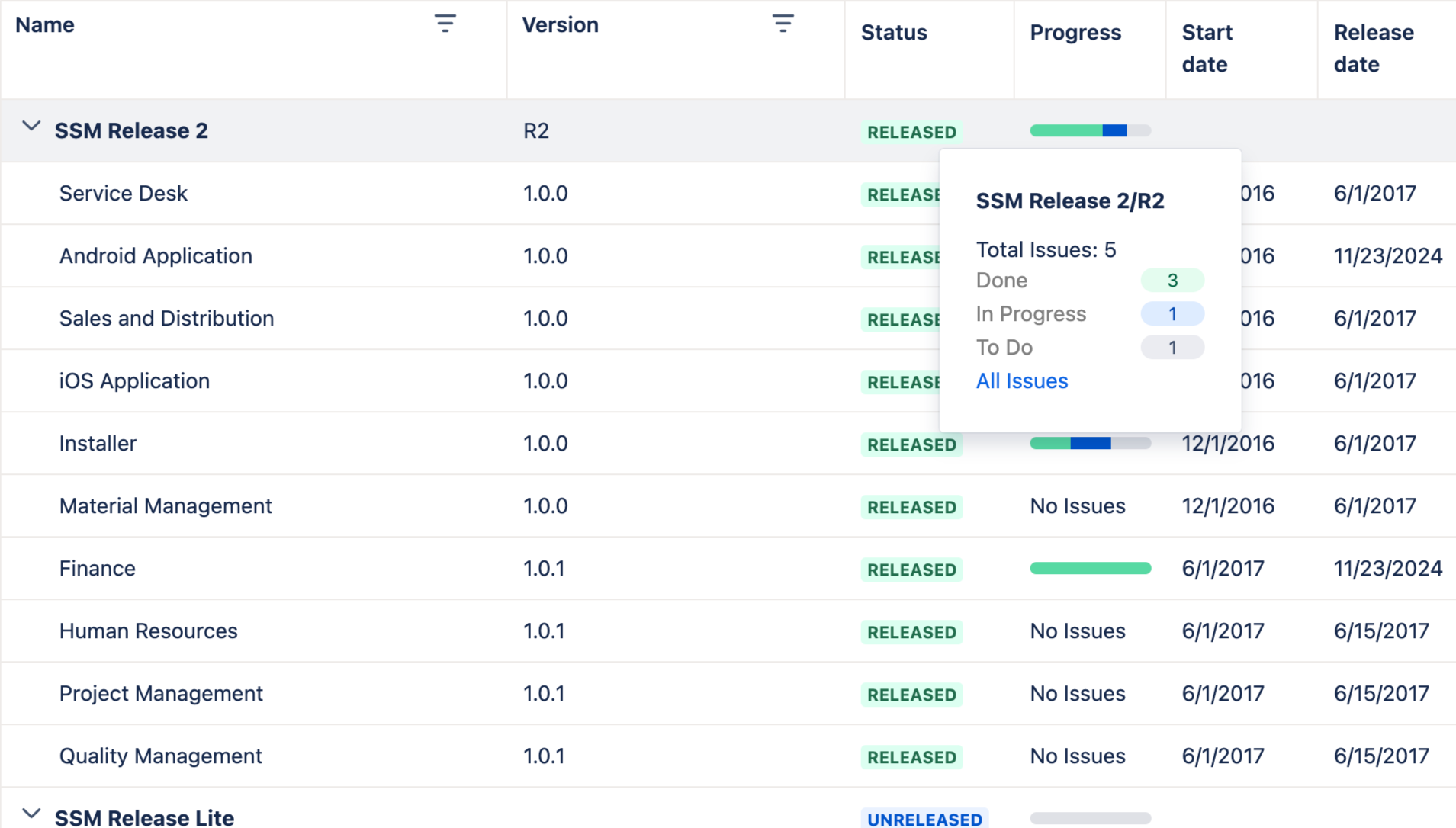Collapse the SSM Release 2 group

[31, 127]
